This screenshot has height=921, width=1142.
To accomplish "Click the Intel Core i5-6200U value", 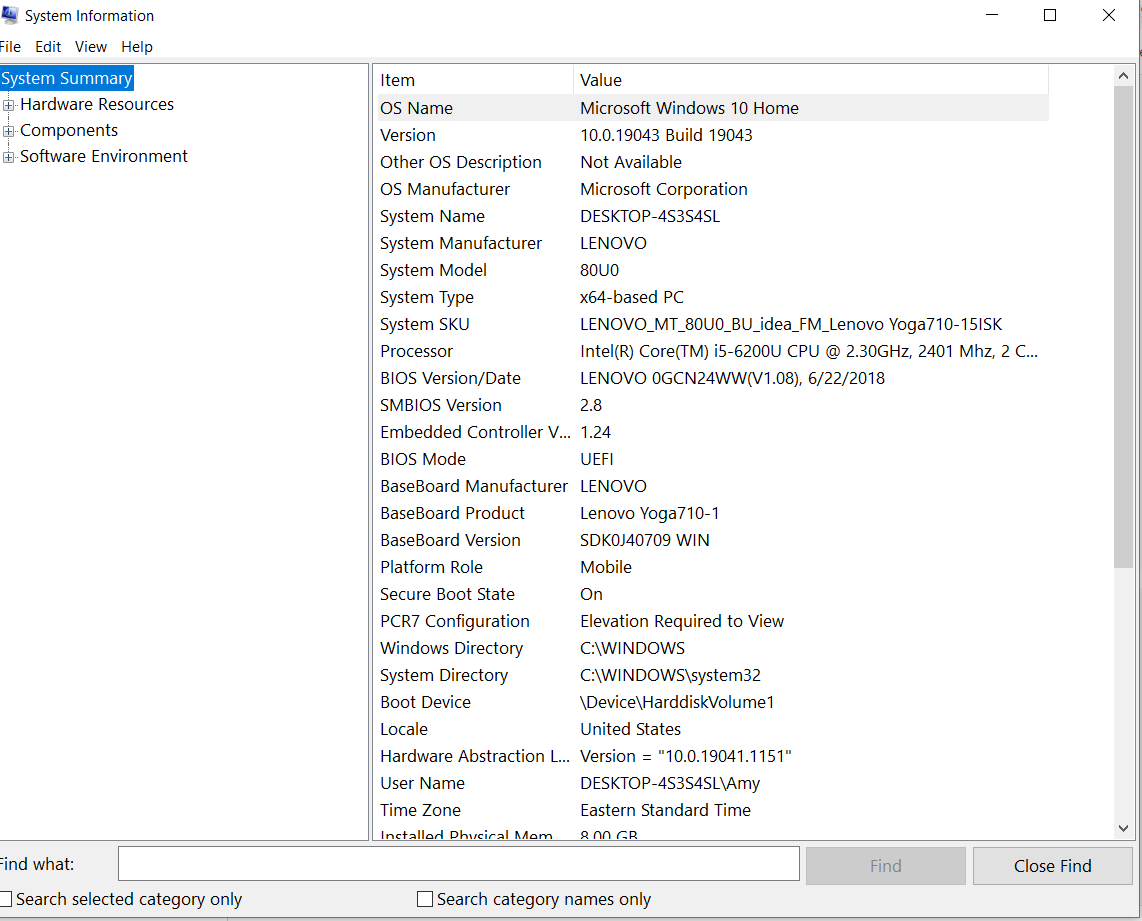I will 809,351.
